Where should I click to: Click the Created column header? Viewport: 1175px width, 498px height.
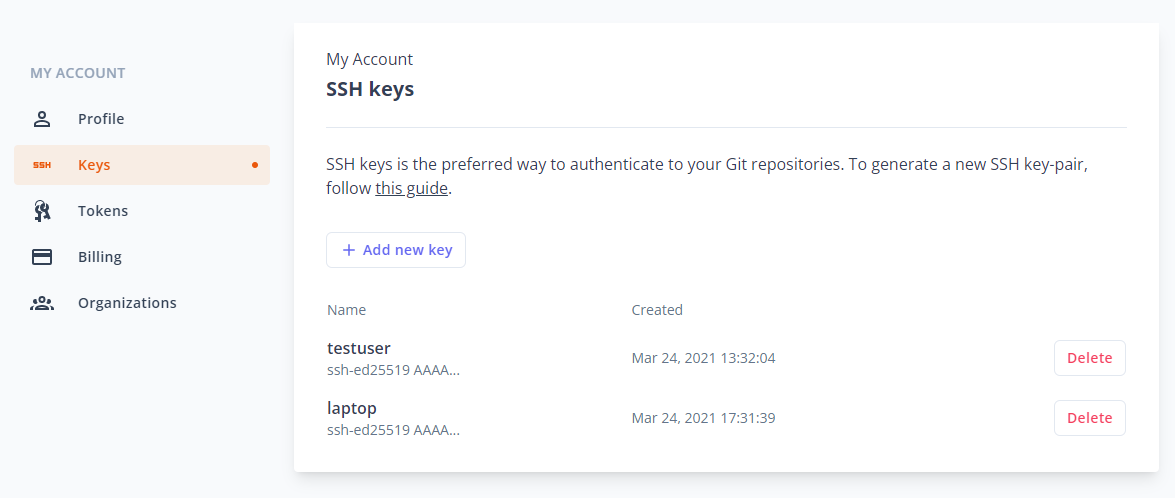point(657,310)
